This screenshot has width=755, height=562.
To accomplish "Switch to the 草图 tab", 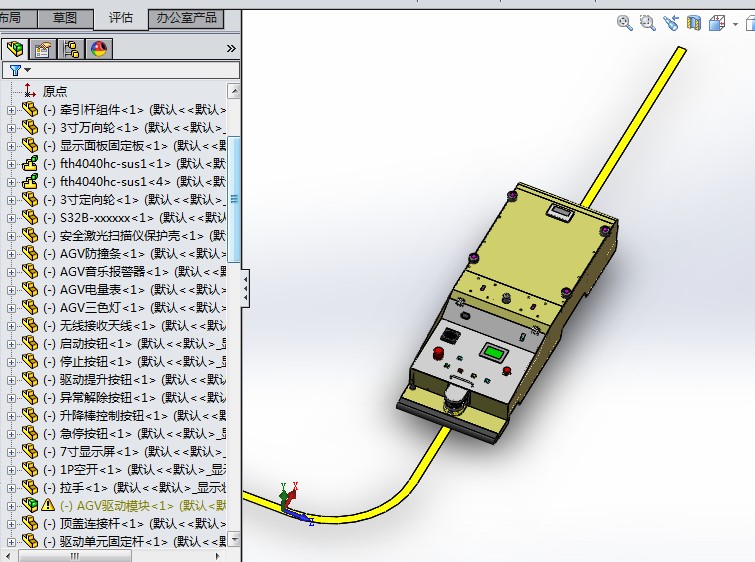I will tap(65, 18).
